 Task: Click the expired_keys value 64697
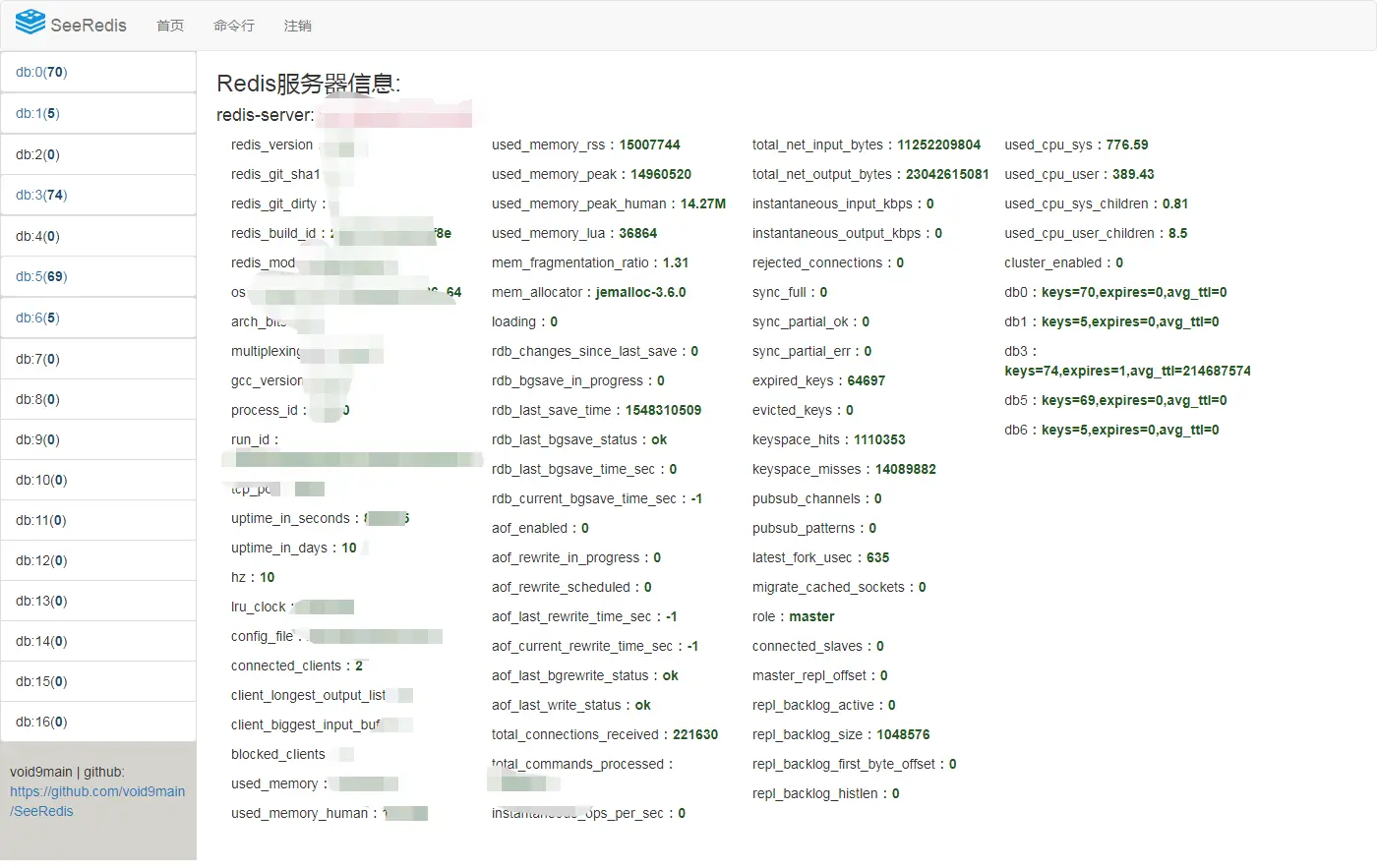[867, 380]
